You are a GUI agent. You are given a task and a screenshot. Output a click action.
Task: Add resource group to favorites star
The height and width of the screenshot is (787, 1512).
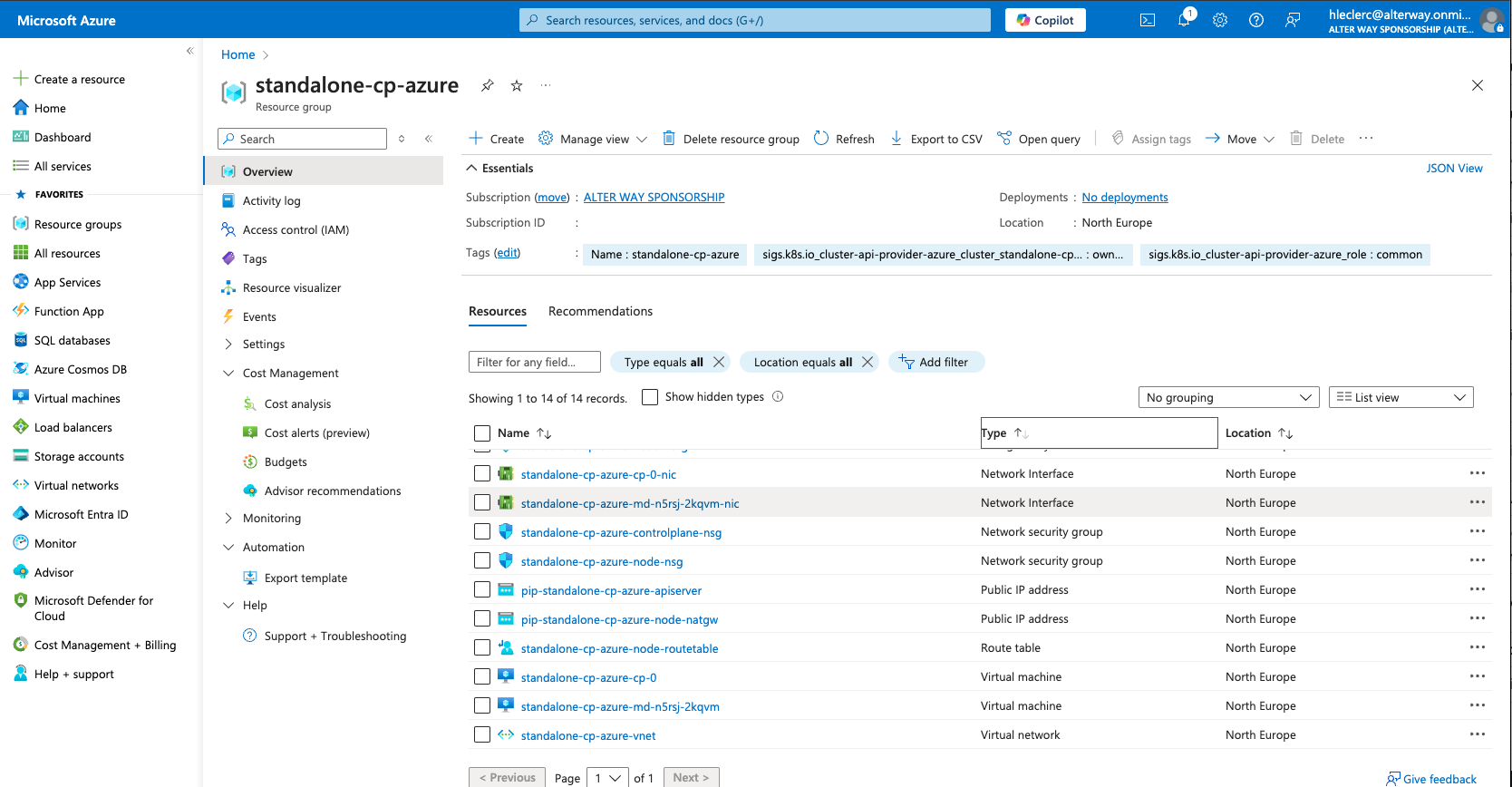[x=517, y=85]
